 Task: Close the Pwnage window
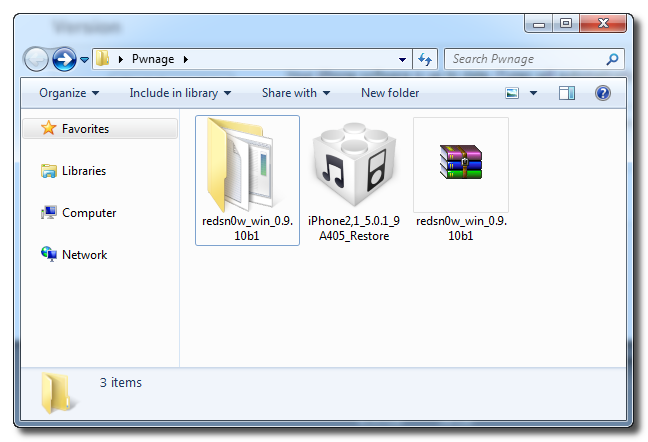tap(603, 24)
